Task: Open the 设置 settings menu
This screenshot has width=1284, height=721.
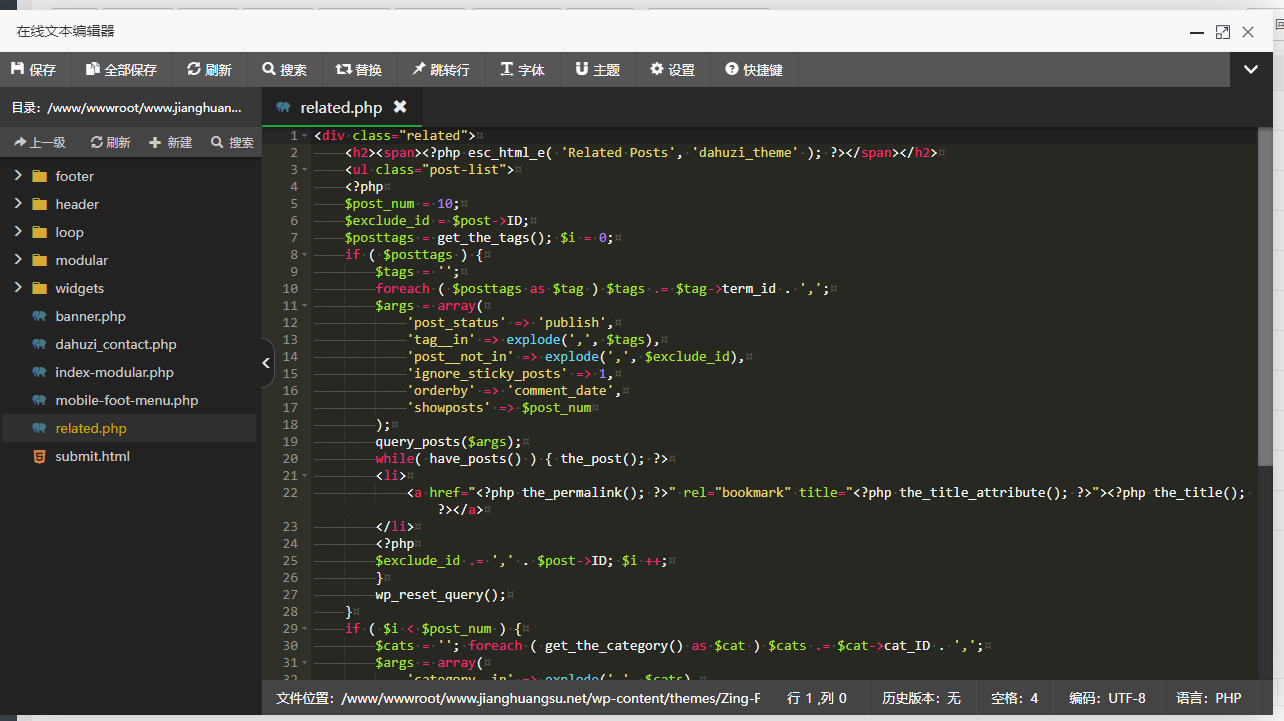Action: click(x=672, y=70)
